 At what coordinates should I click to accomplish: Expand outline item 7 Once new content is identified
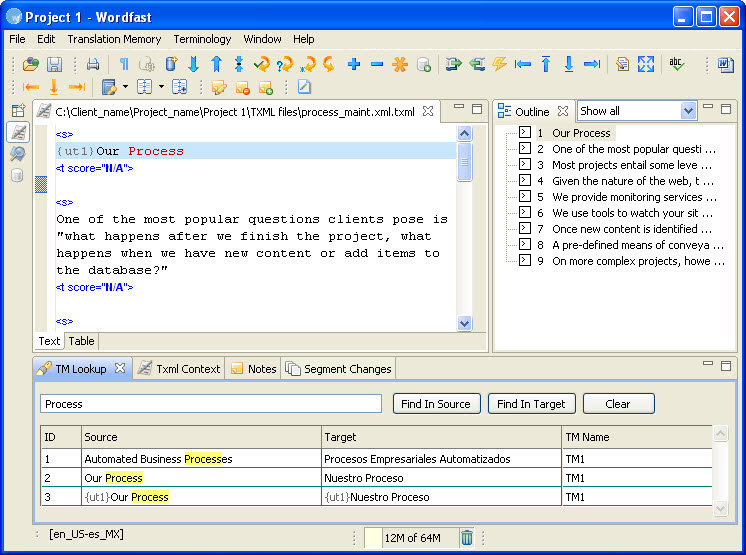[525, 228]
